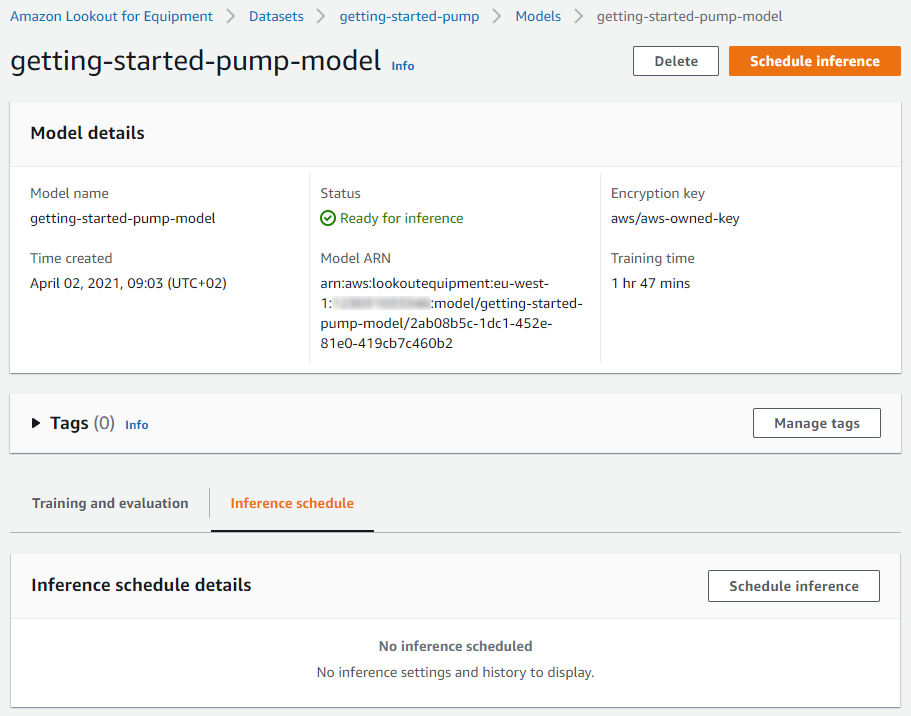Screen dimensions: 911x716
Task: Open the Manage tags button
Action: [816, 423]
